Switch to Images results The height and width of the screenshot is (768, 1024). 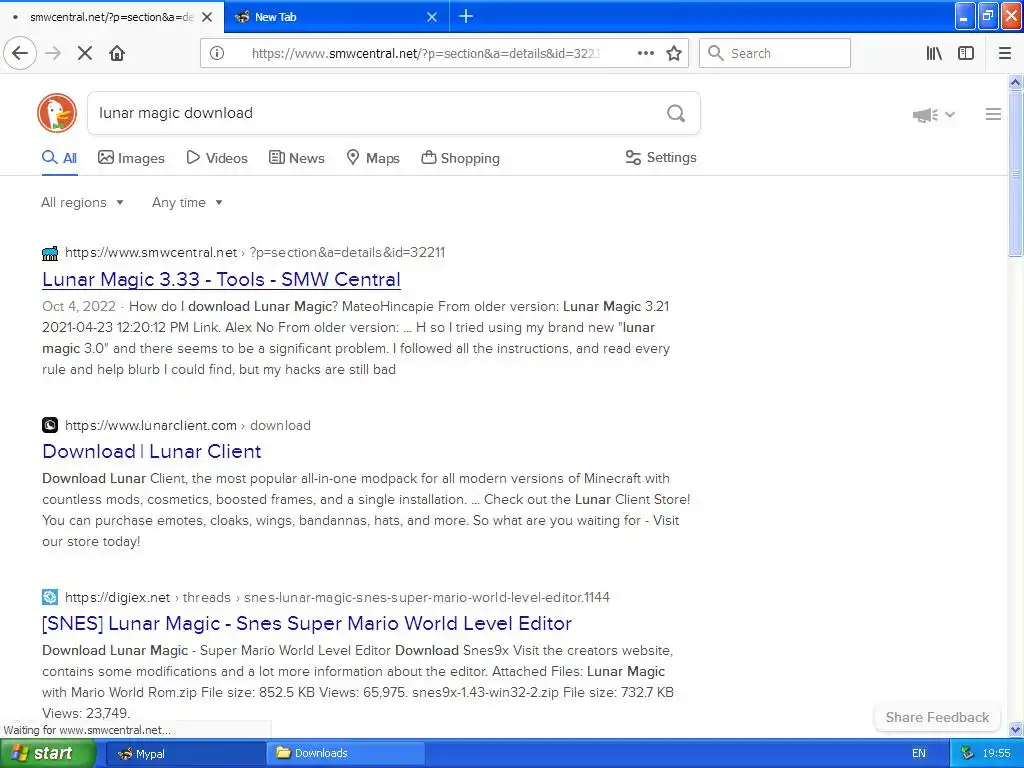[x=131, y=158]
